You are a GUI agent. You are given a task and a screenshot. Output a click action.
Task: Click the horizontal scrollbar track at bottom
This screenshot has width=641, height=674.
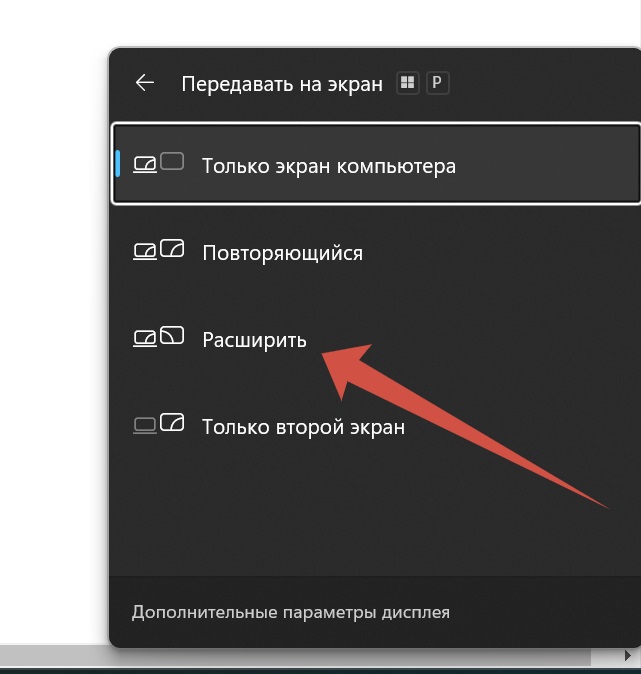[x=295, y=656]
